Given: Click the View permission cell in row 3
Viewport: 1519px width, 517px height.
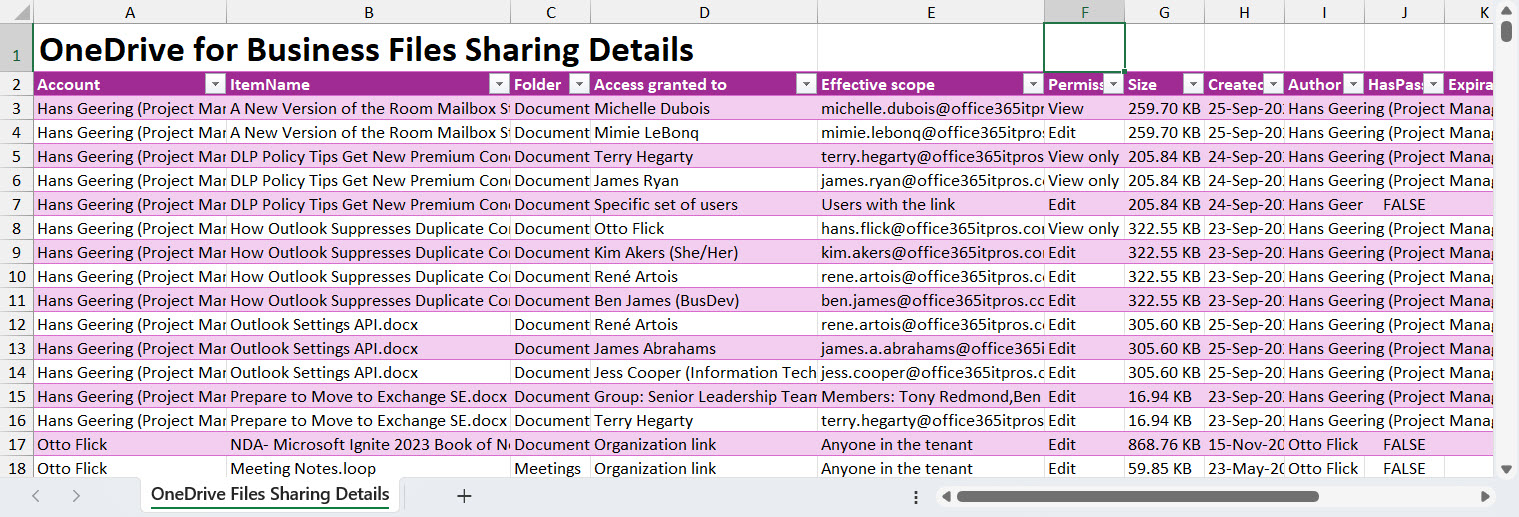Looking at the screenshot, I should 1085,108.
